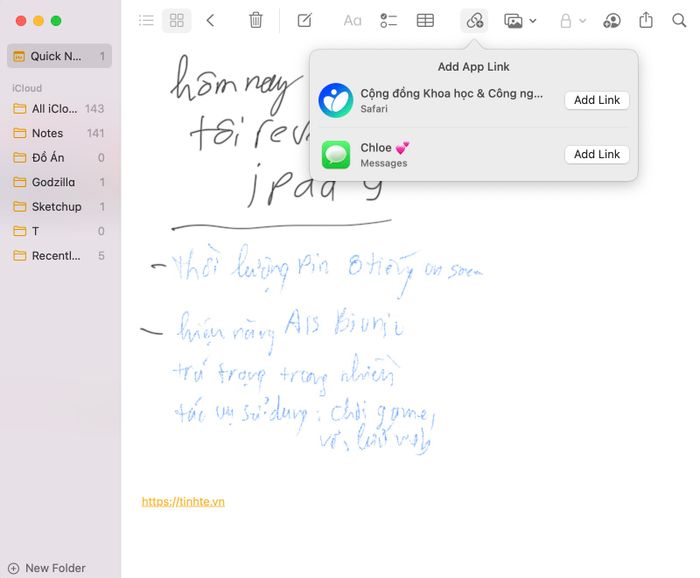Open the tinhte.vn hyperlink

[x=183, y=502]
